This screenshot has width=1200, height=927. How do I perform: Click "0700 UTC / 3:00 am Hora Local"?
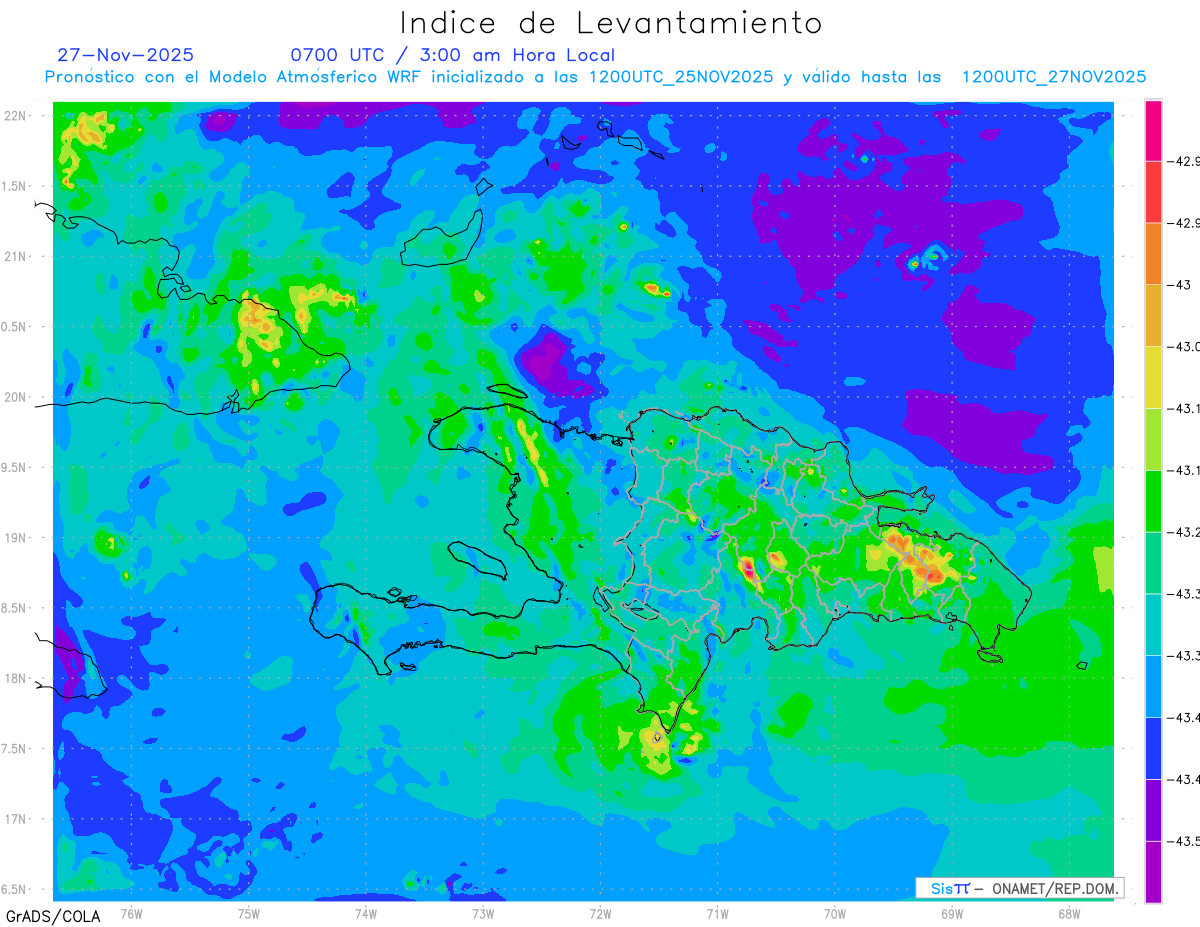(x=453, y=55)
